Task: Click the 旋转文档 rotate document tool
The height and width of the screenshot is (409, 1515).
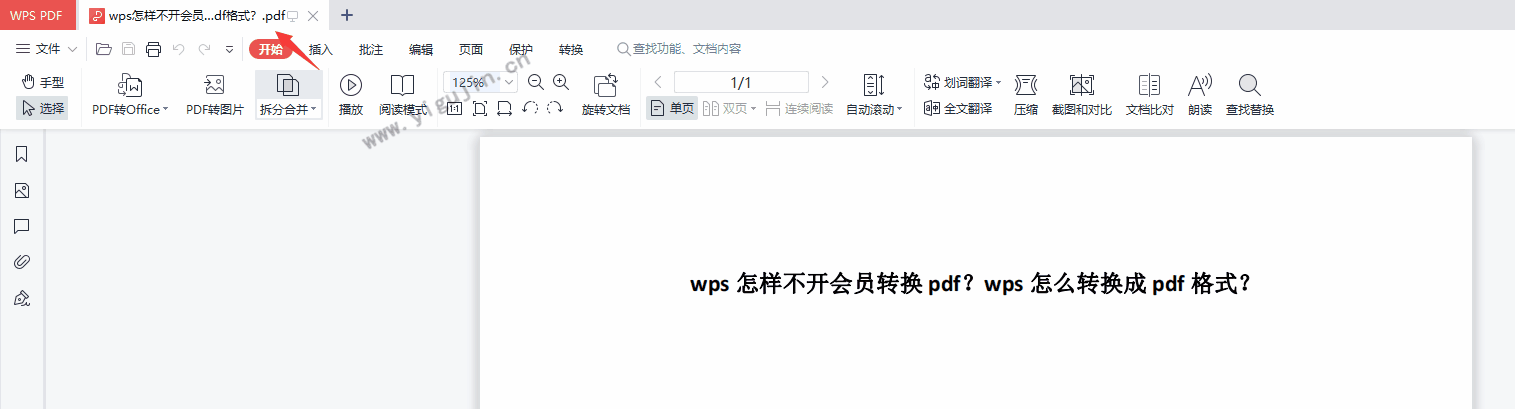Action: tap(606, 96)
